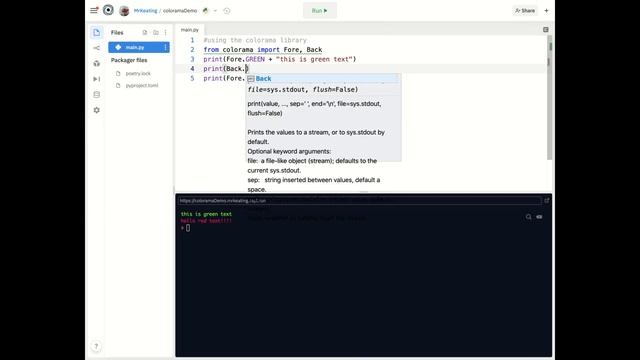Click the red text console output
This screenshot has height=360, width=640.
pos(206,220)
